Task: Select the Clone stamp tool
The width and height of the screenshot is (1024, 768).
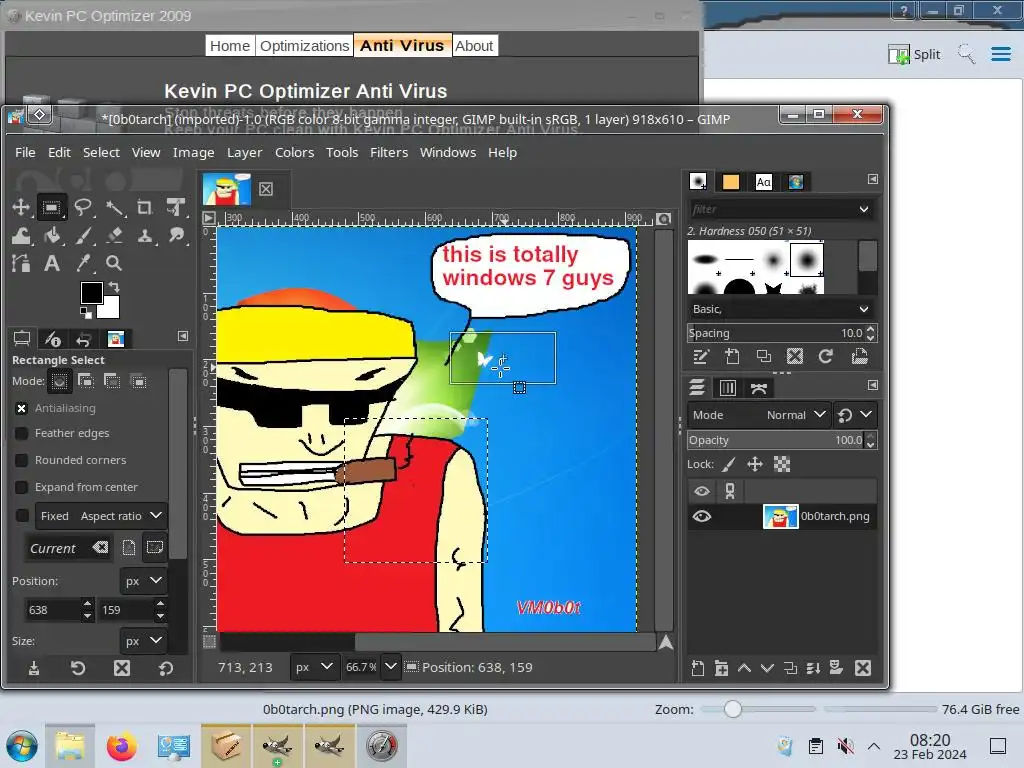Action: coord(145,236)
